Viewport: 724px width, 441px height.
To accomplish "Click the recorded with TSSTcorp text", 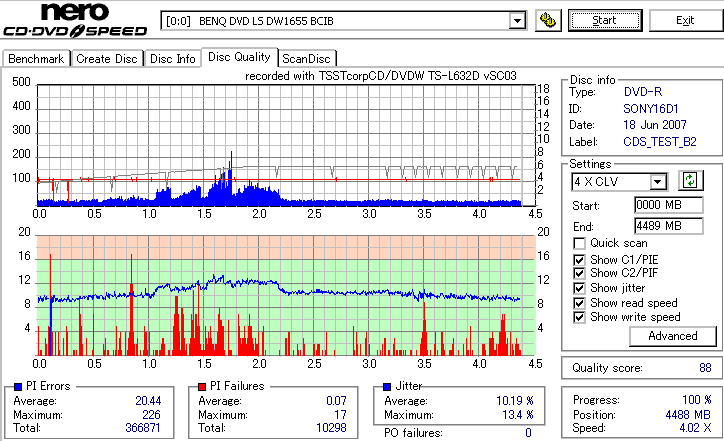I will 380,76.
